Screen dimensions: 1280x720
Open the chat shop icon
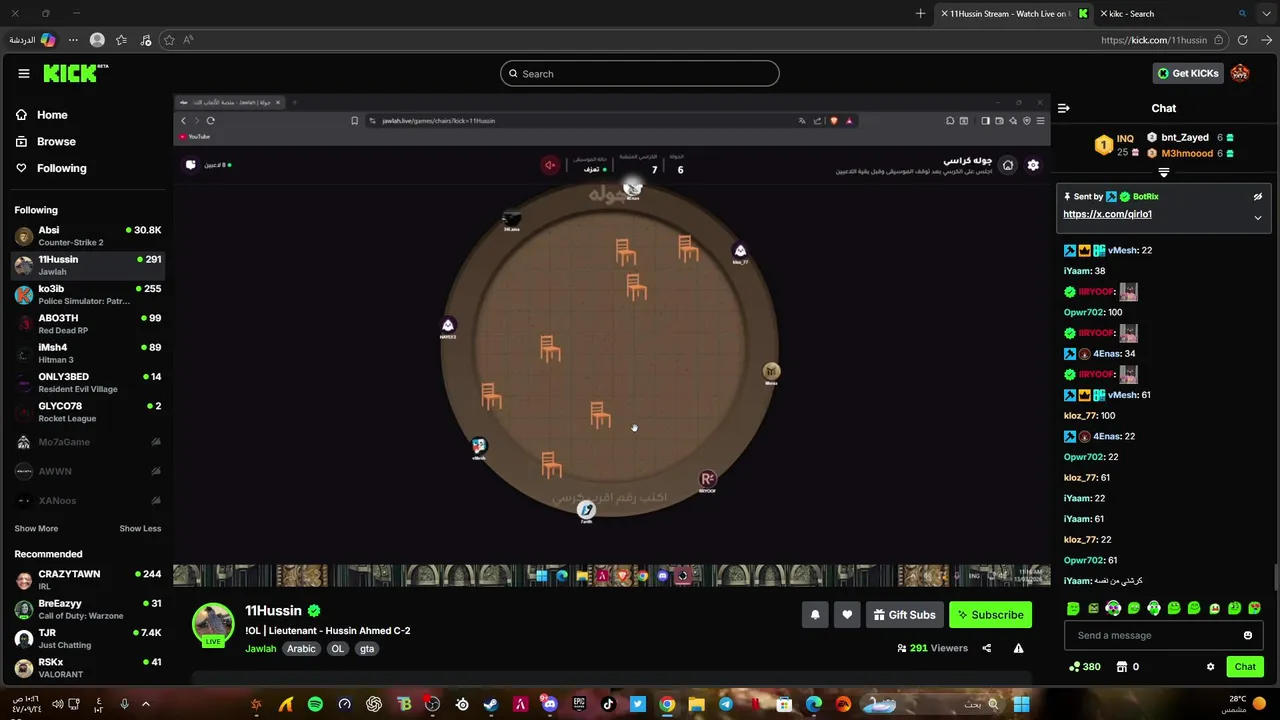pyautogui.click(x=1122, y=667)
